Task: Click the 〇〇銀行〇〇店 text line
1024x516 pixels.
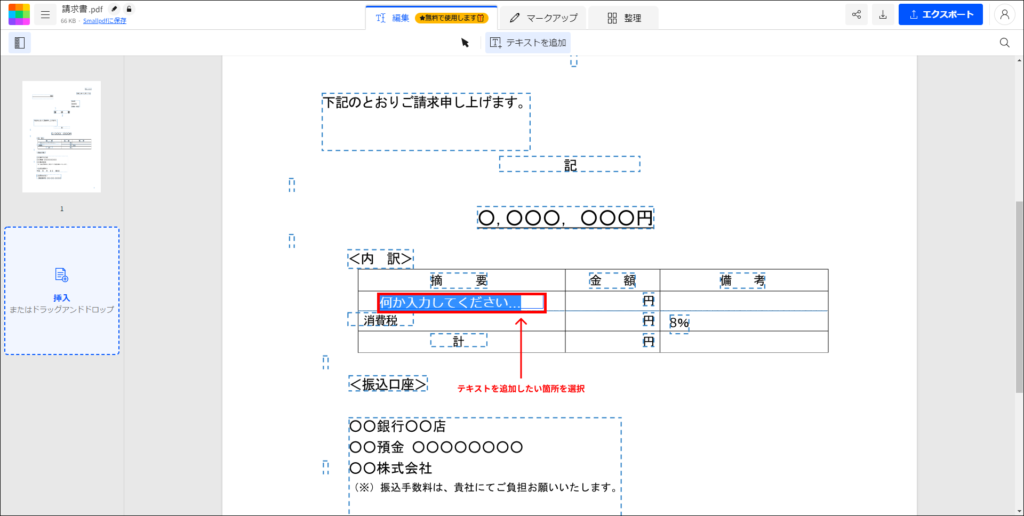Action: click(x=398, y=427)
